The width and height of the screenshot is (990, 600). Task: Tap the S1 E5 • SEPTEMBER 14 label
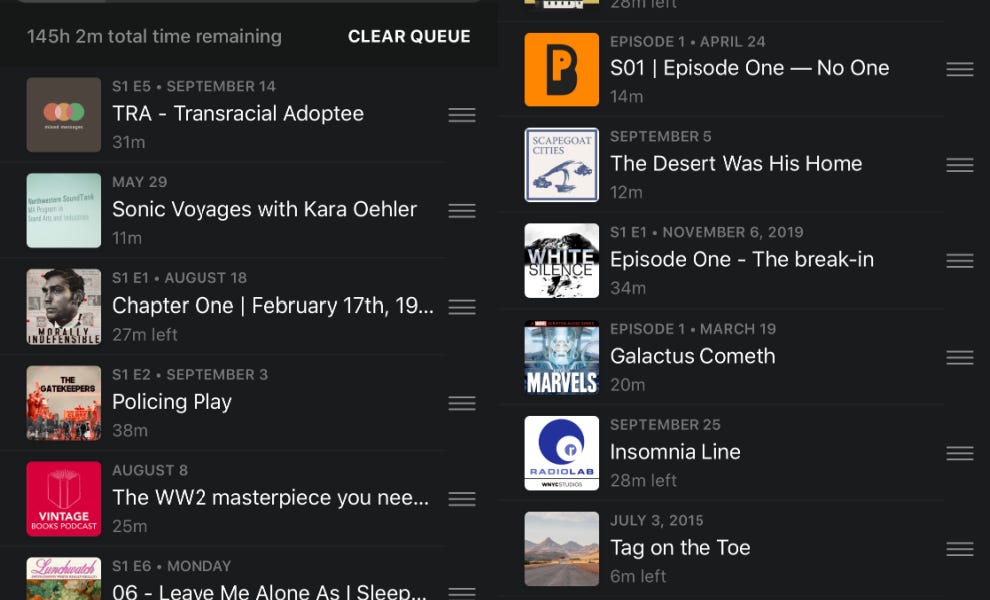click(x=194, y=87)
